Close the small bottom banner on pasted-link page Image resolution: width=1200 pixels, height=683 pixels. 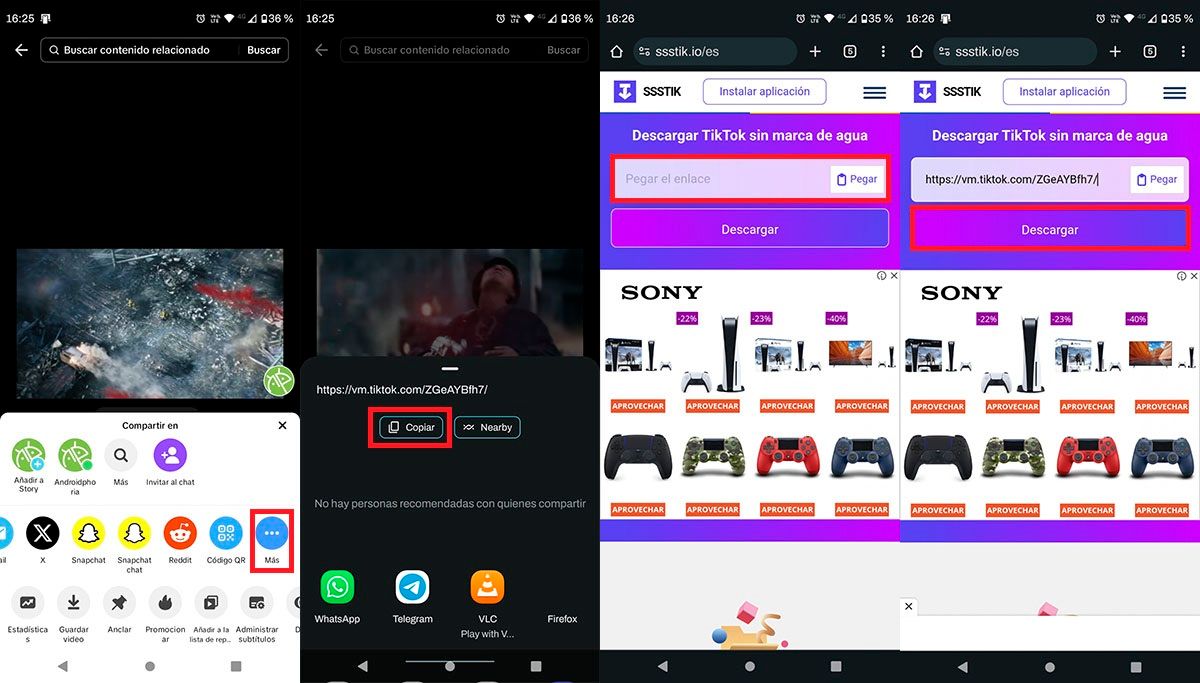pos(908,606)
